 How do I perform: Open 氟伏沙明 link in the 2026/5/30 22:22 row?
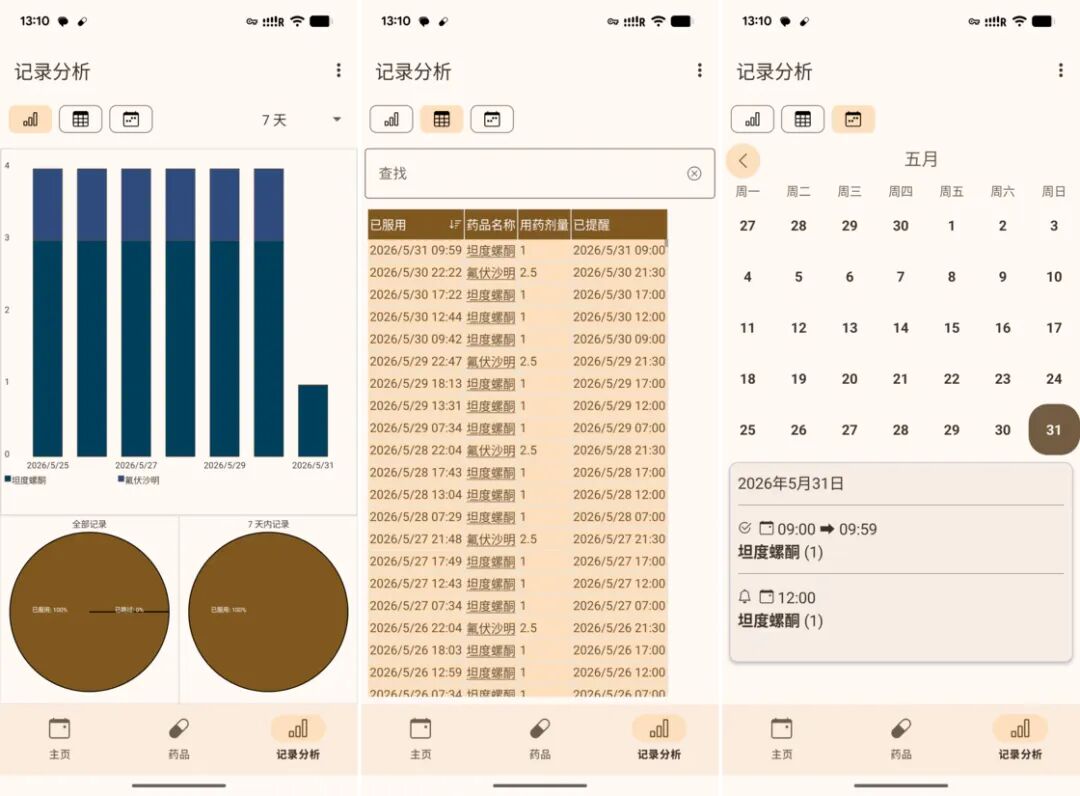tap(490, 273)
